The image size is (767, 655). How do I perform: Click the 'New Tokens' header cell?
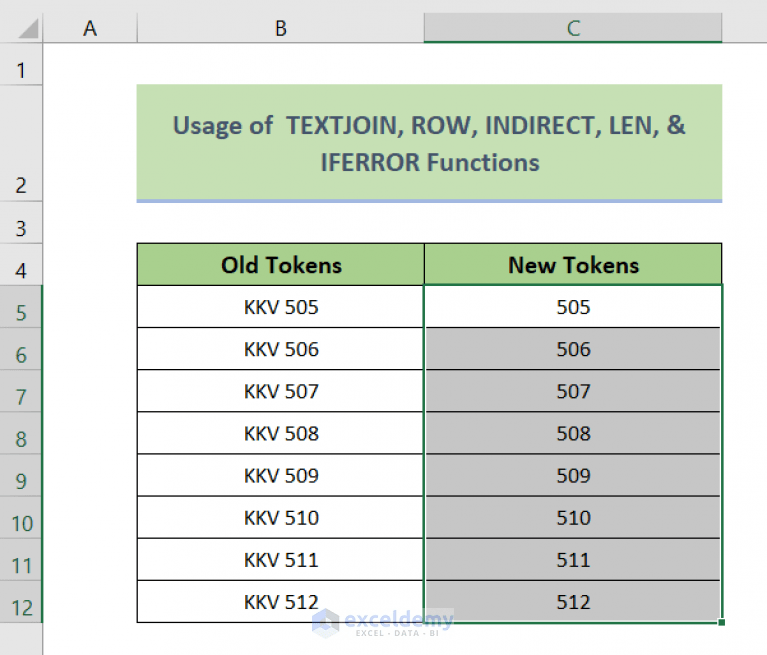573,265
